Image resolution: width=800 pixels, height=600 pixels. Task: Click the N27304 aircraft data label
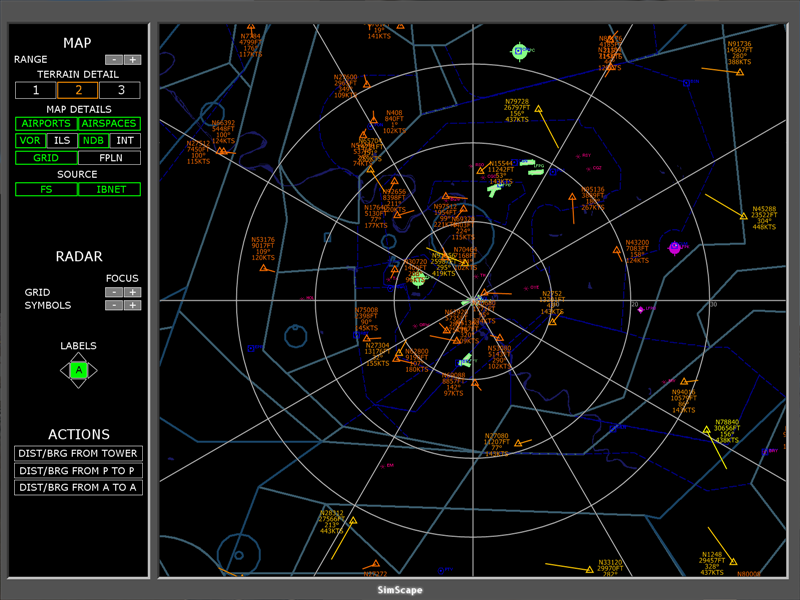[378, 355]
